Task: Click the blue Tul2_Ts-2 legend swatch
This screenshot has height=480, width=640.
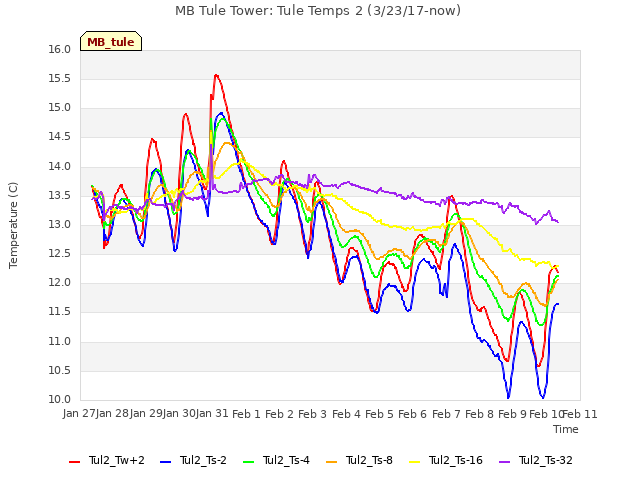Action: click(165, 461)
